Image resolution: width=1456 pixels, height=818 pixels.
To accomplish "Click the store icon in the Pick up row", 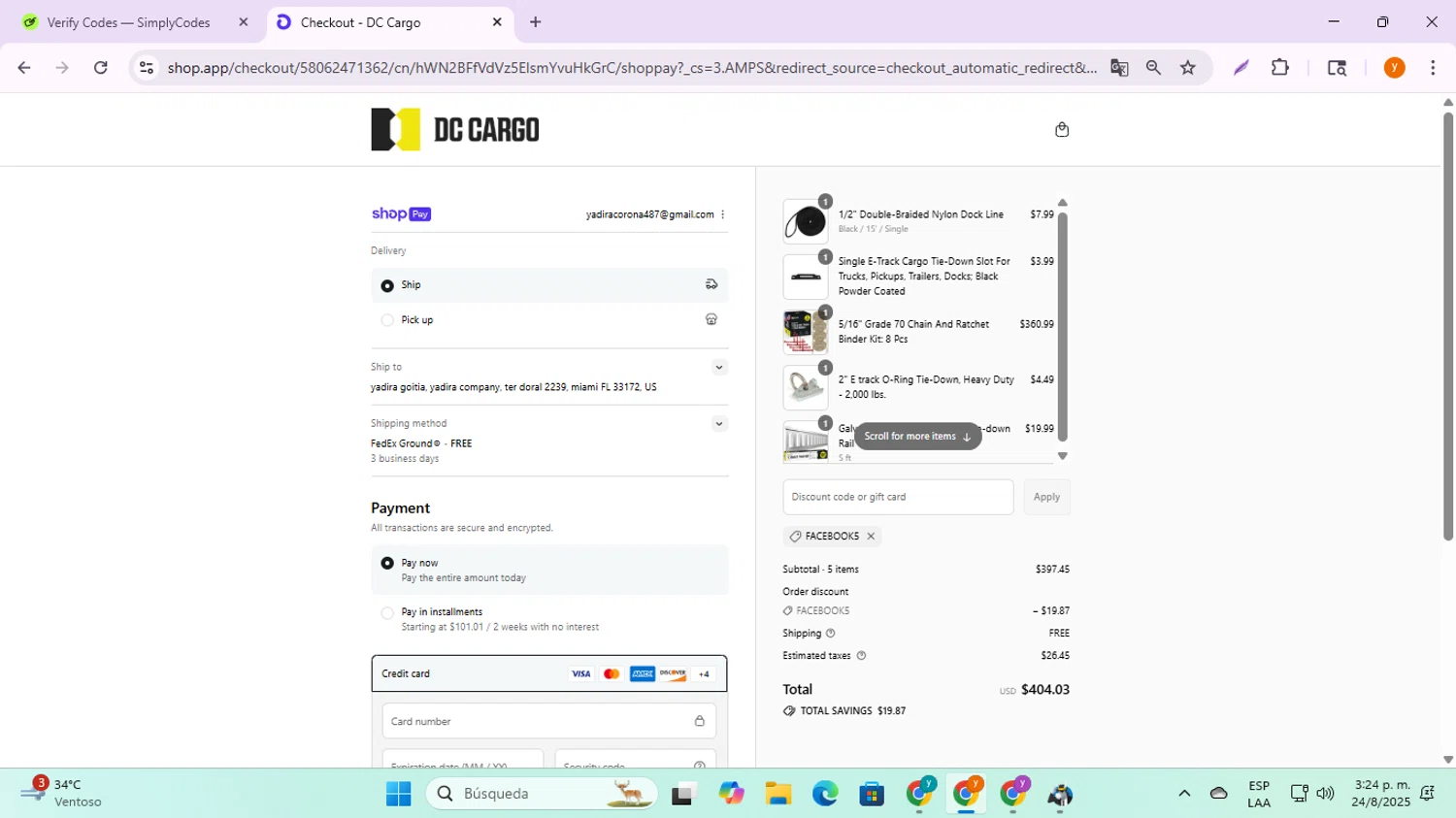I will coord(711,319).
